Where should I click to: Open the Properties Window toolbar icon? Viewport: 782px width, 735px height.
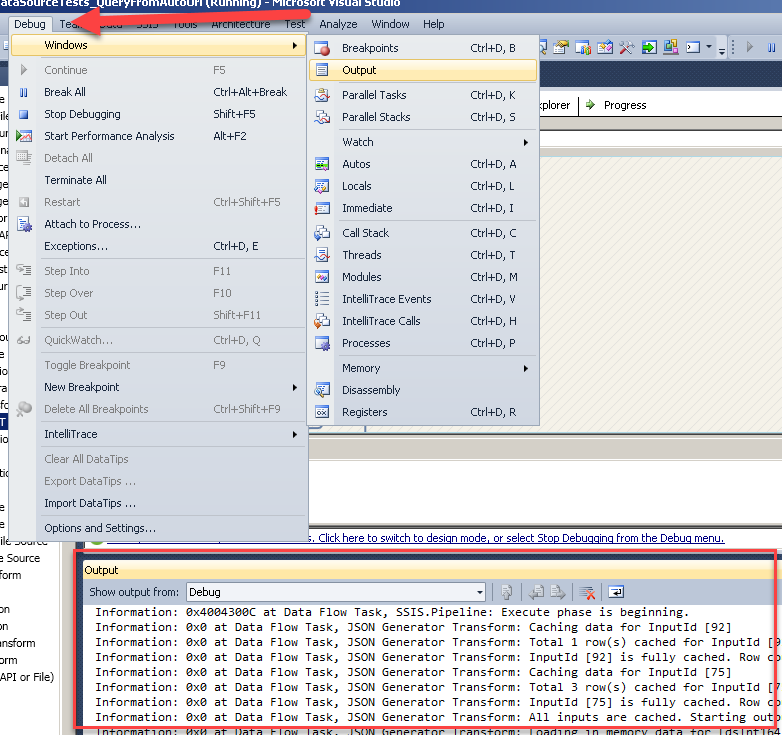point(560,47)
